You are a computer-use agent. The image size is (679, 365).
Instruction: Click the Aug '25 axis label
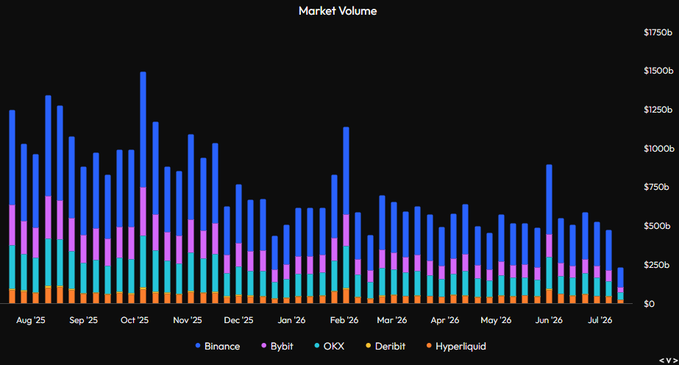pyautogui.click(x=31, y=320)
